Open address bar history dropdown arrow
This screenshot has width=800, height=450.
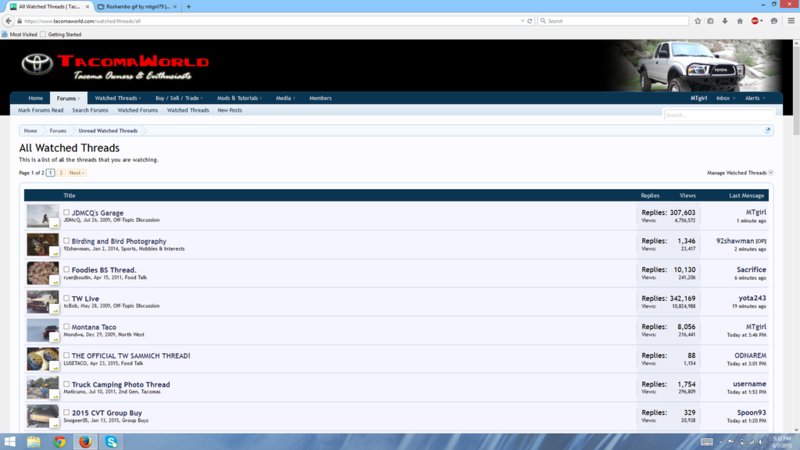[522, 21]
